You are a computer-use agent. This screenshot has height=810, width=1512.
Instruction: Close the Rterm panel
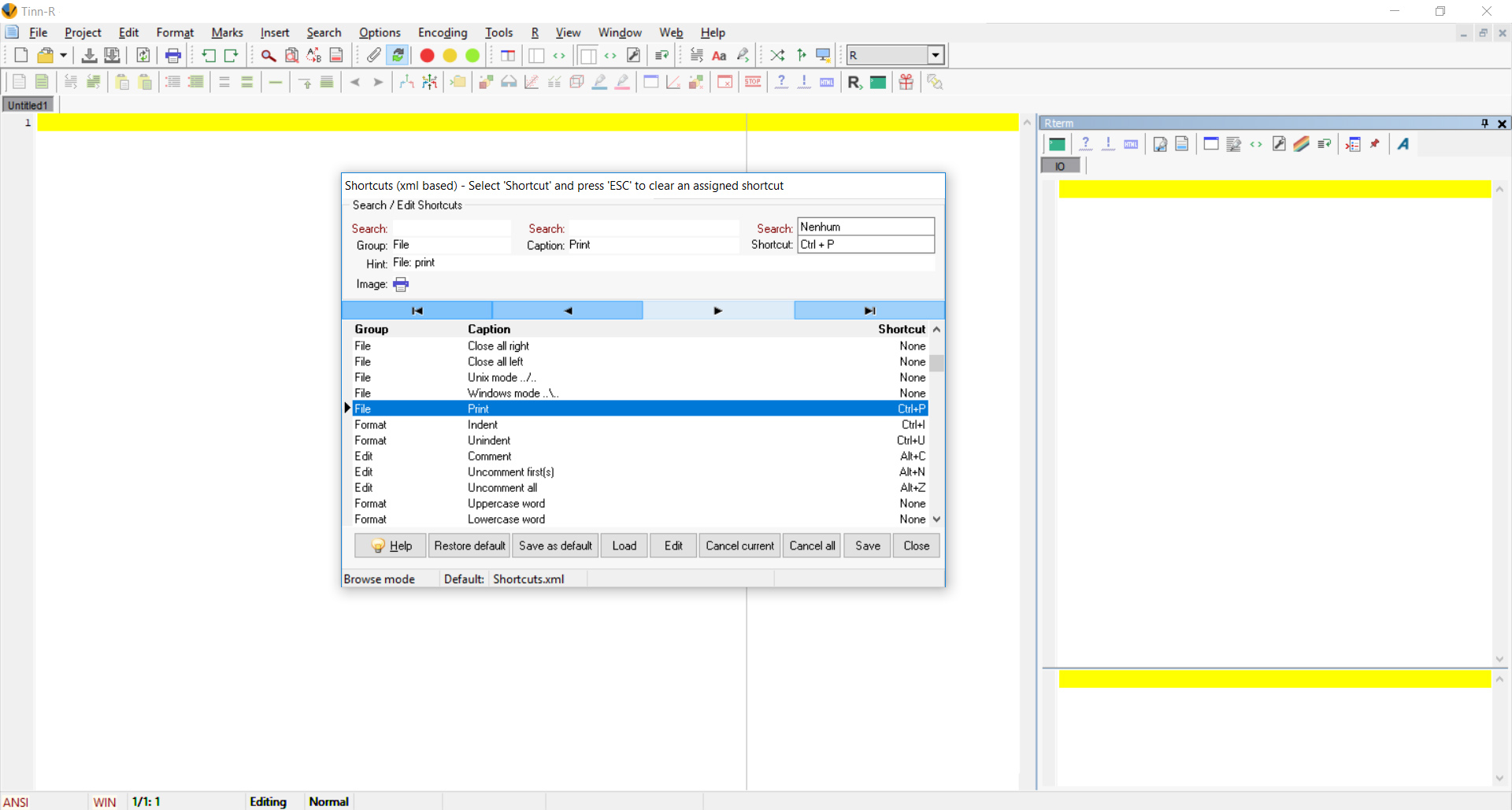1502,124
